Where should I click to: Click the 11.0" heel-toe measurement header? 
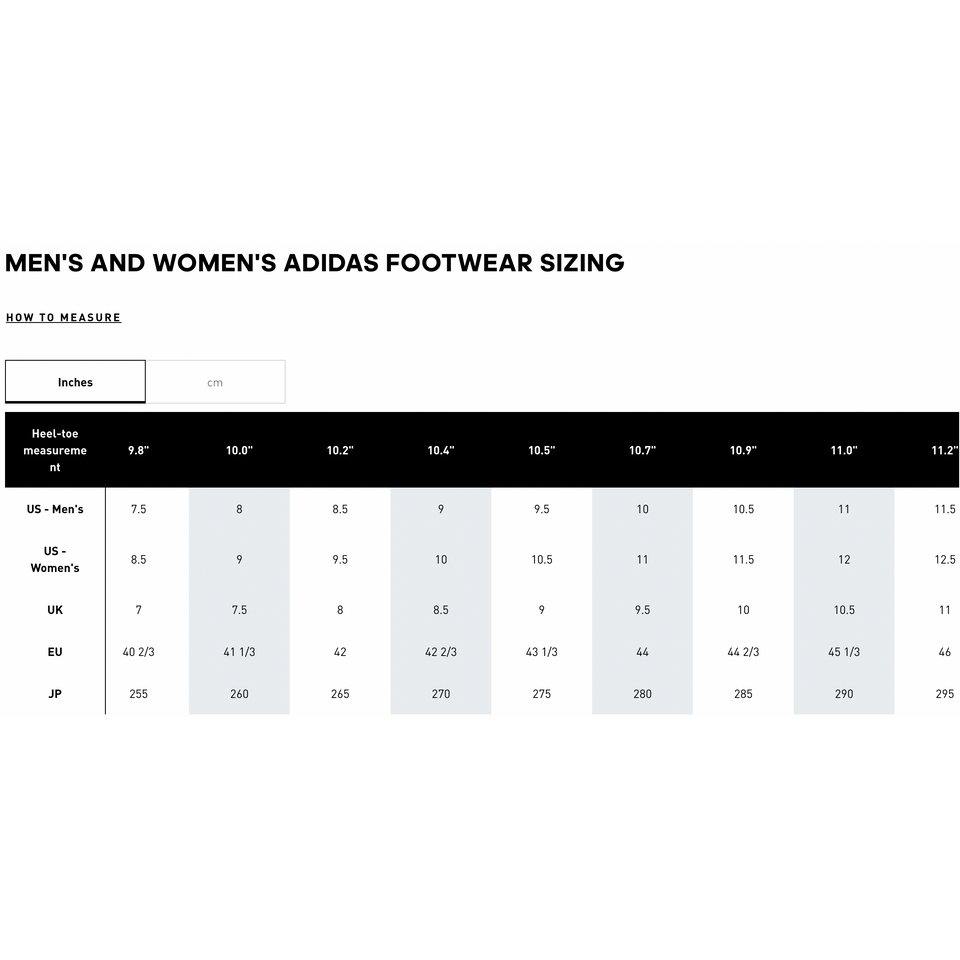[844, 451]
